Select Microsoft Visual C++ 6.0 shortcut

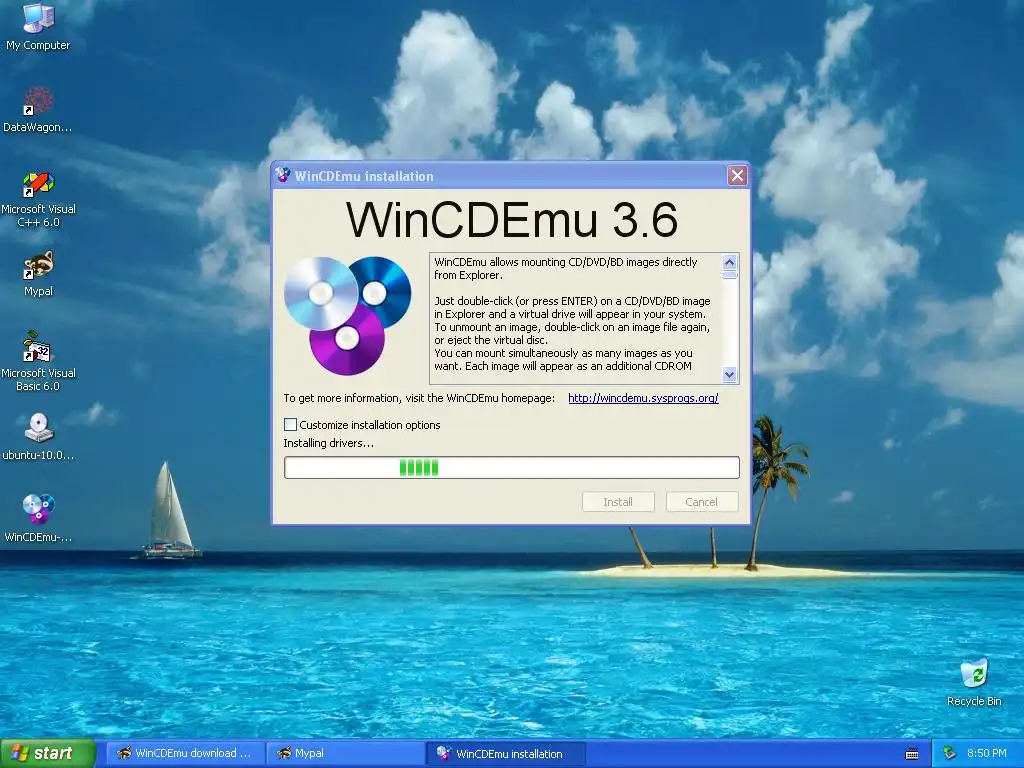click(38, 199)
